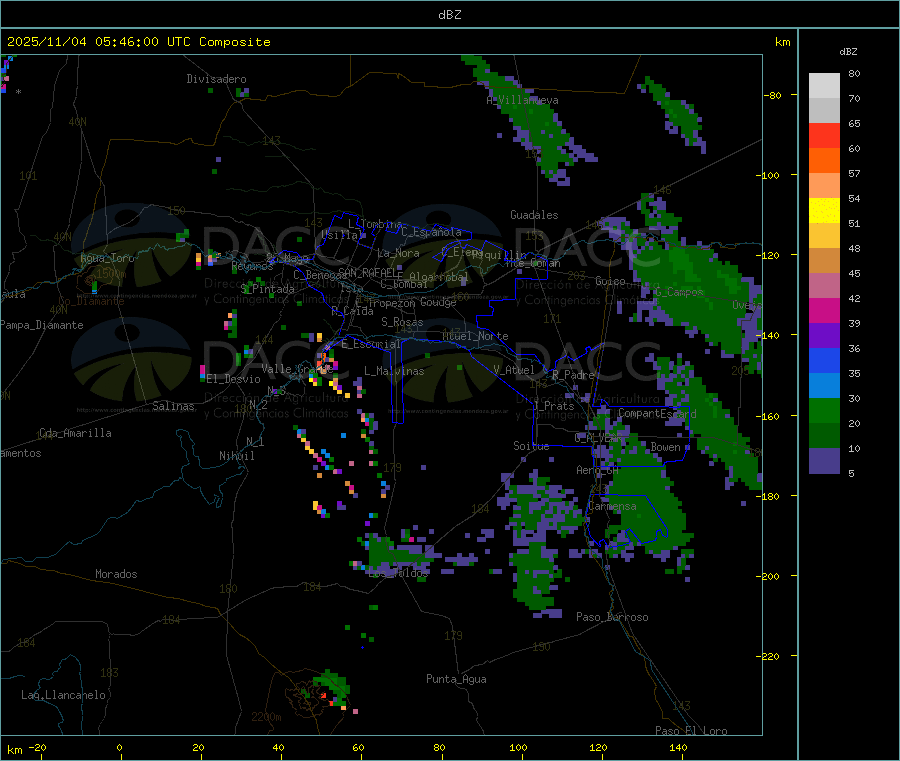Click the 2025/11/04 05:46:00 UTC Composite timestamp
900x761 pixels.
pos(138,42)
